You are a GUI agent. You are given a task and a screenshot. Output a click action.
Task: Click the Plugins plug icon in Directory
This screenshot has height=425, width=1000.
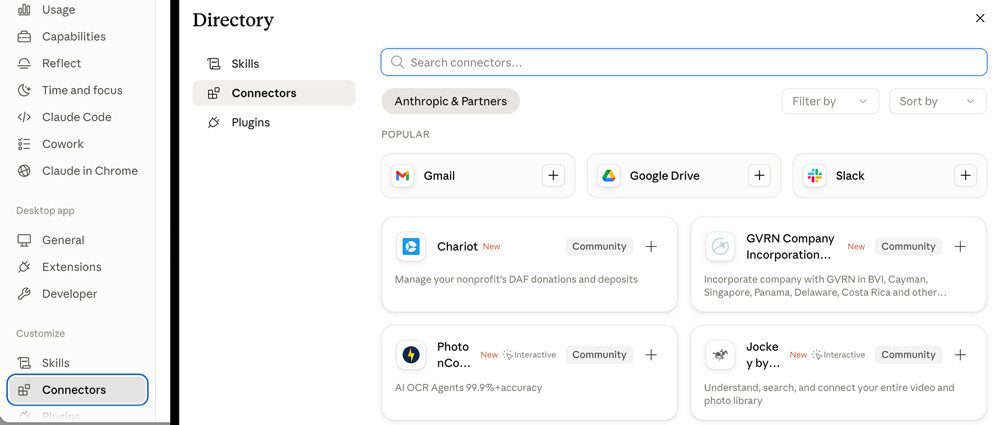214,123
